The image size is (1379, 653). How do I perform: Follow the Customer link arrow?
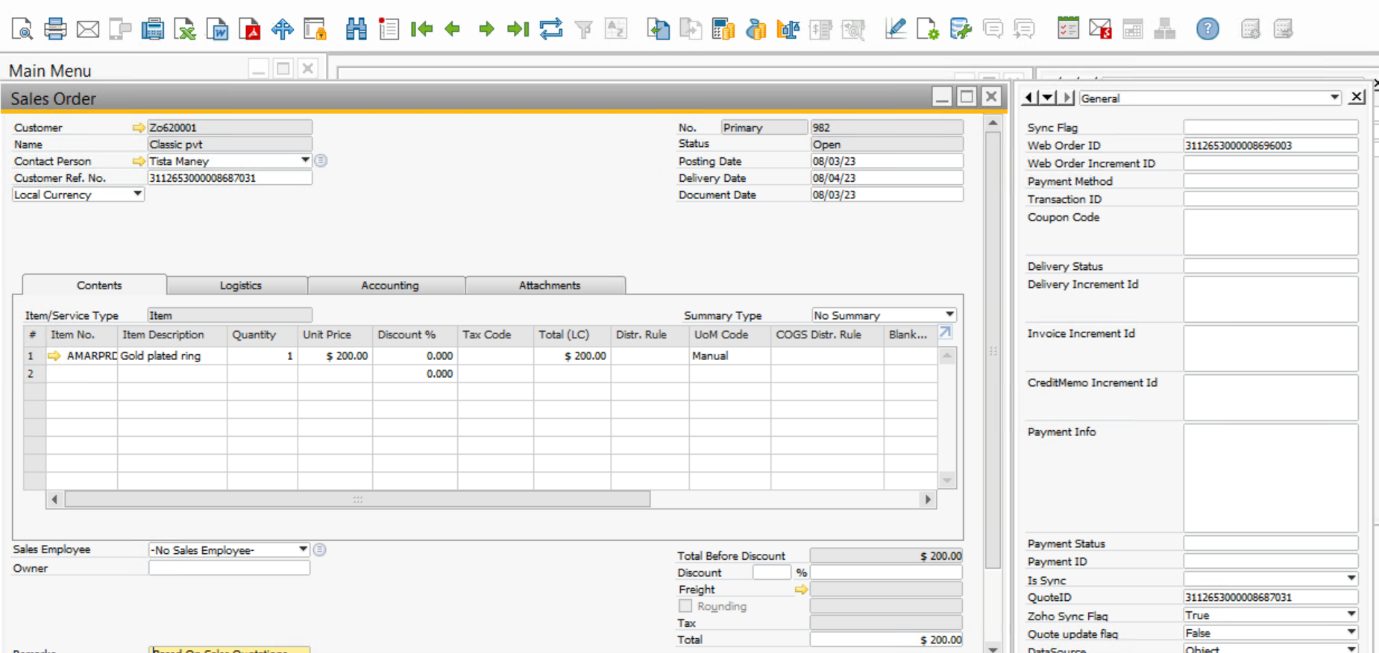point(139,128)
